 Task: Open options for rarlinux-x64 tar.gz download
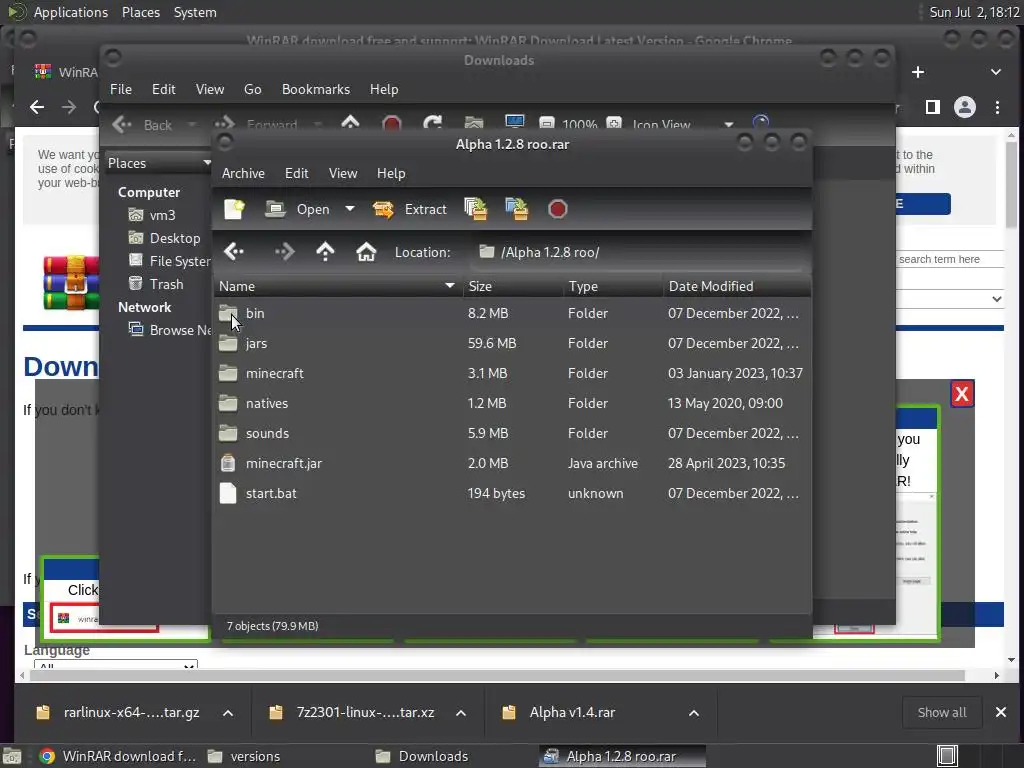click(x=228, y=713)
